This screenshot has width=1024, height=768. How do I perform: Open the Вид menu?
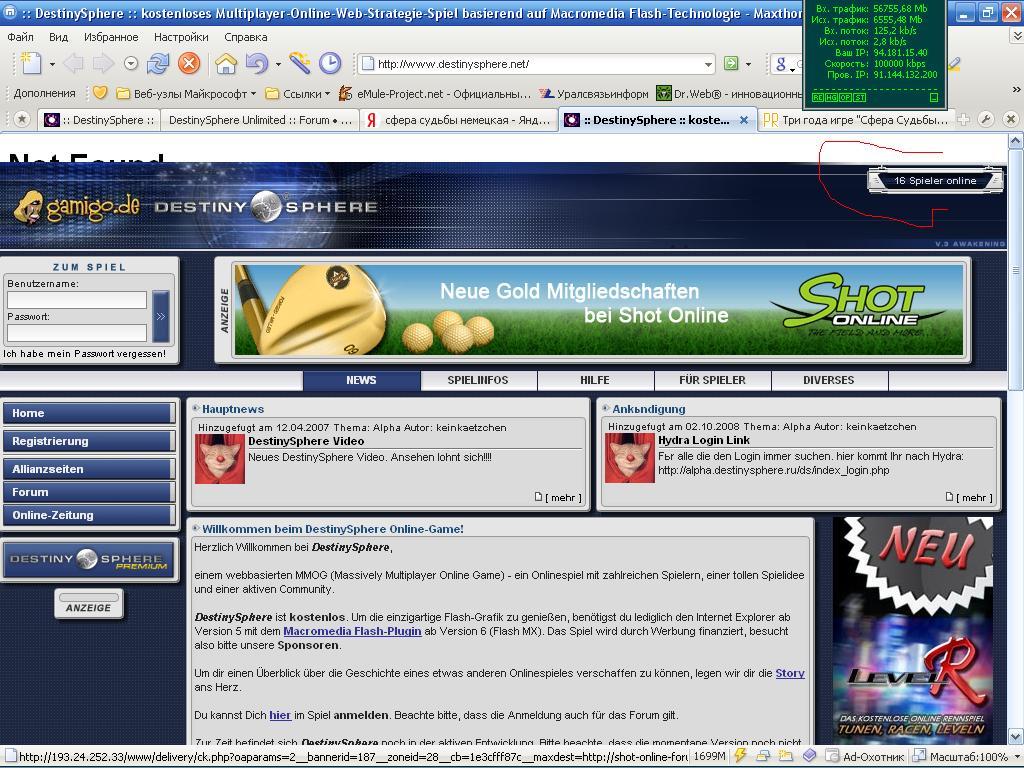tap(58, 37)
